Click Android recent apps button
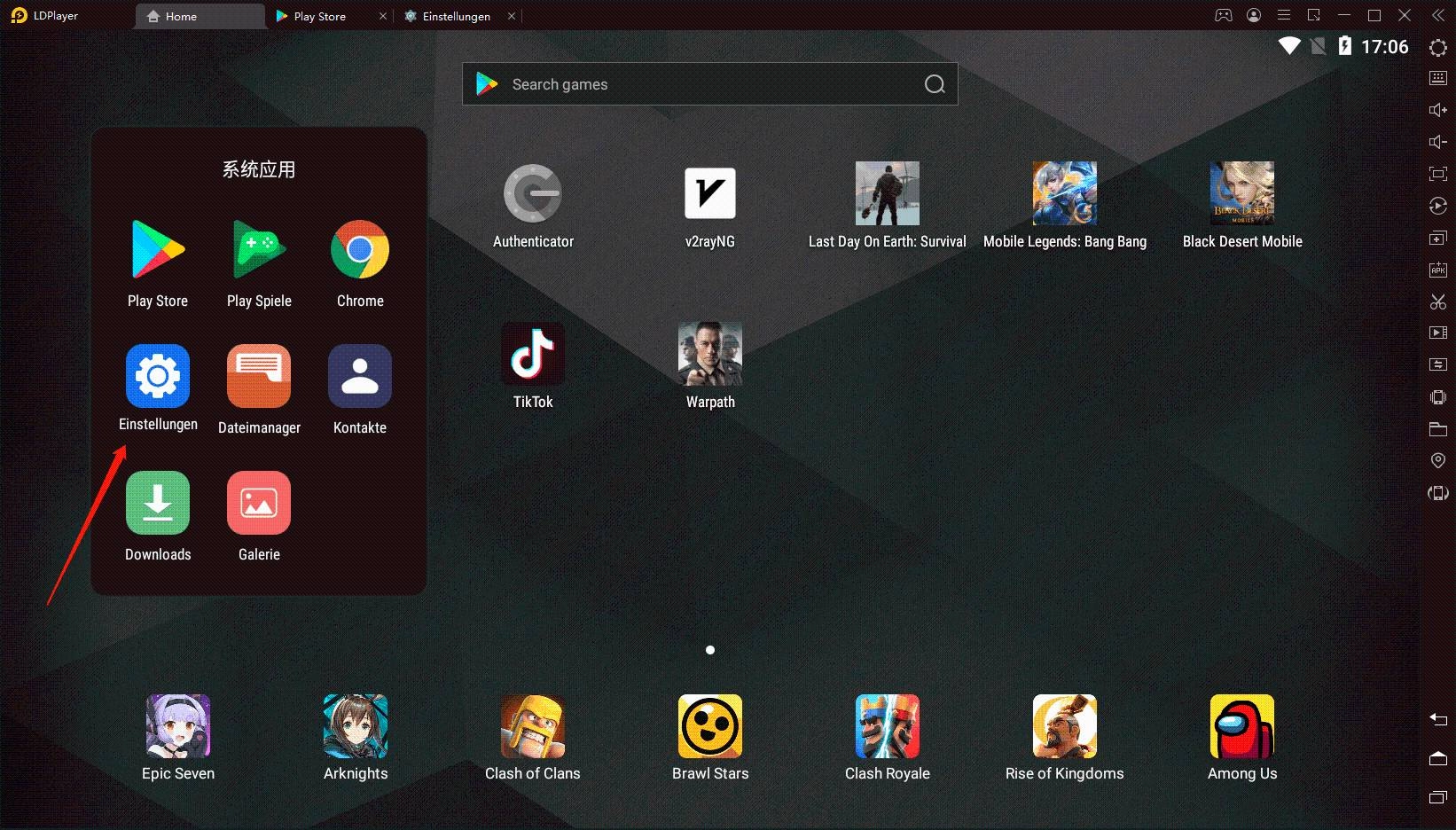 click(x=1438, y=797)
